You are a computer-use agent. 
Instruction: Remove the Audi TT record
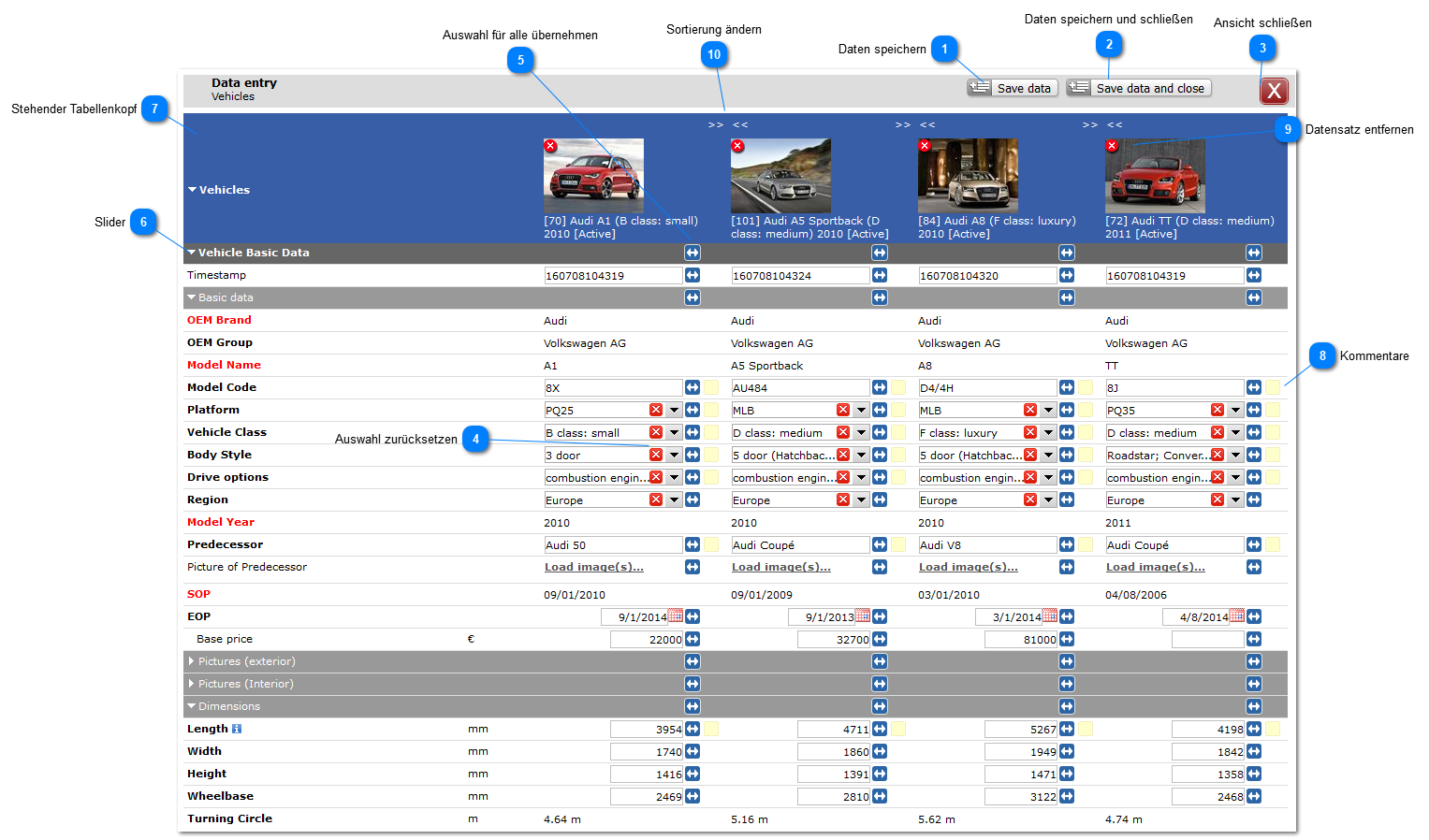(x=1112, y=146)
